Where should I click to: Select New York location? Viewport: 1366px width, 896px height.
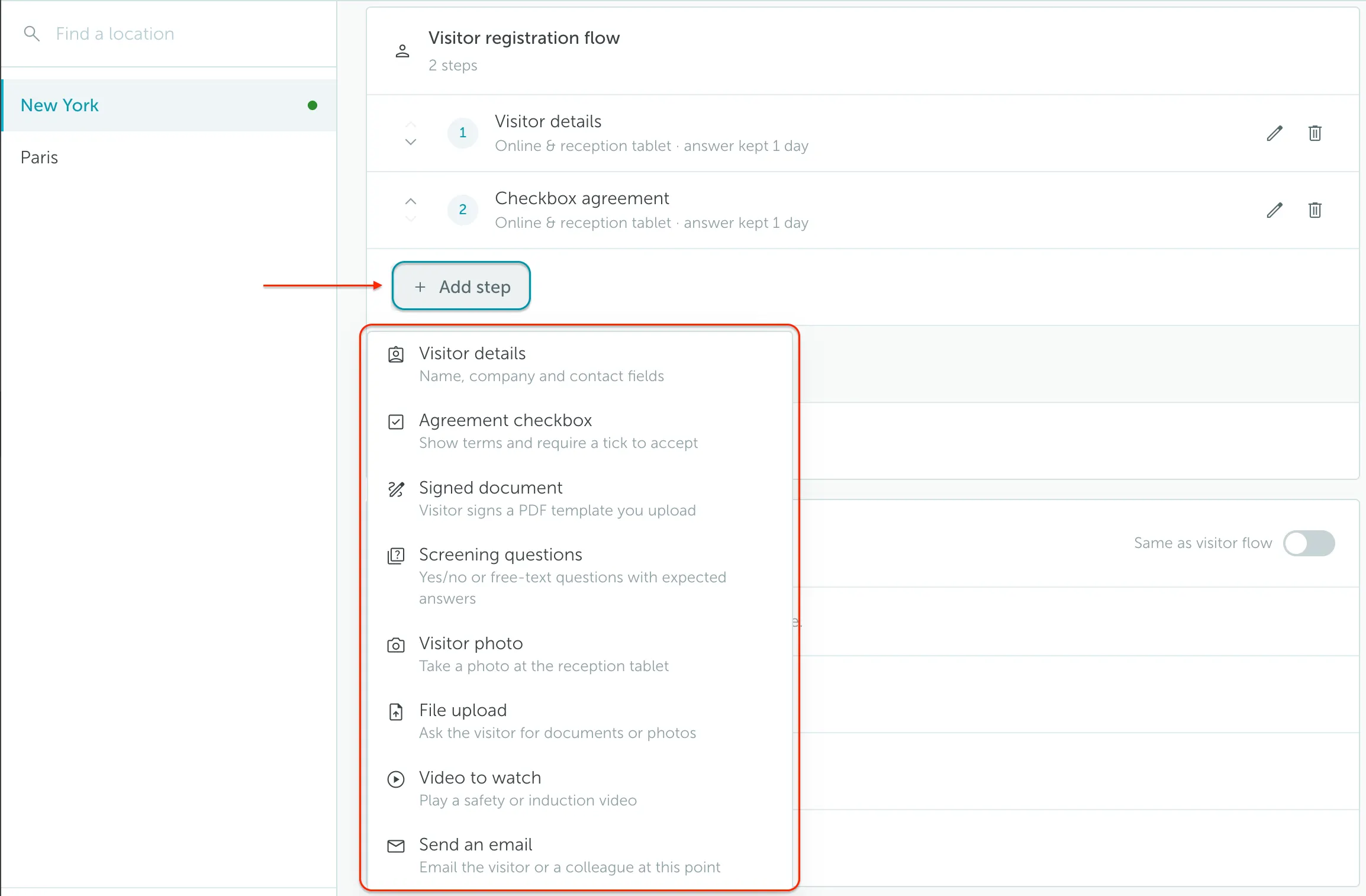(x=169, y=105)
